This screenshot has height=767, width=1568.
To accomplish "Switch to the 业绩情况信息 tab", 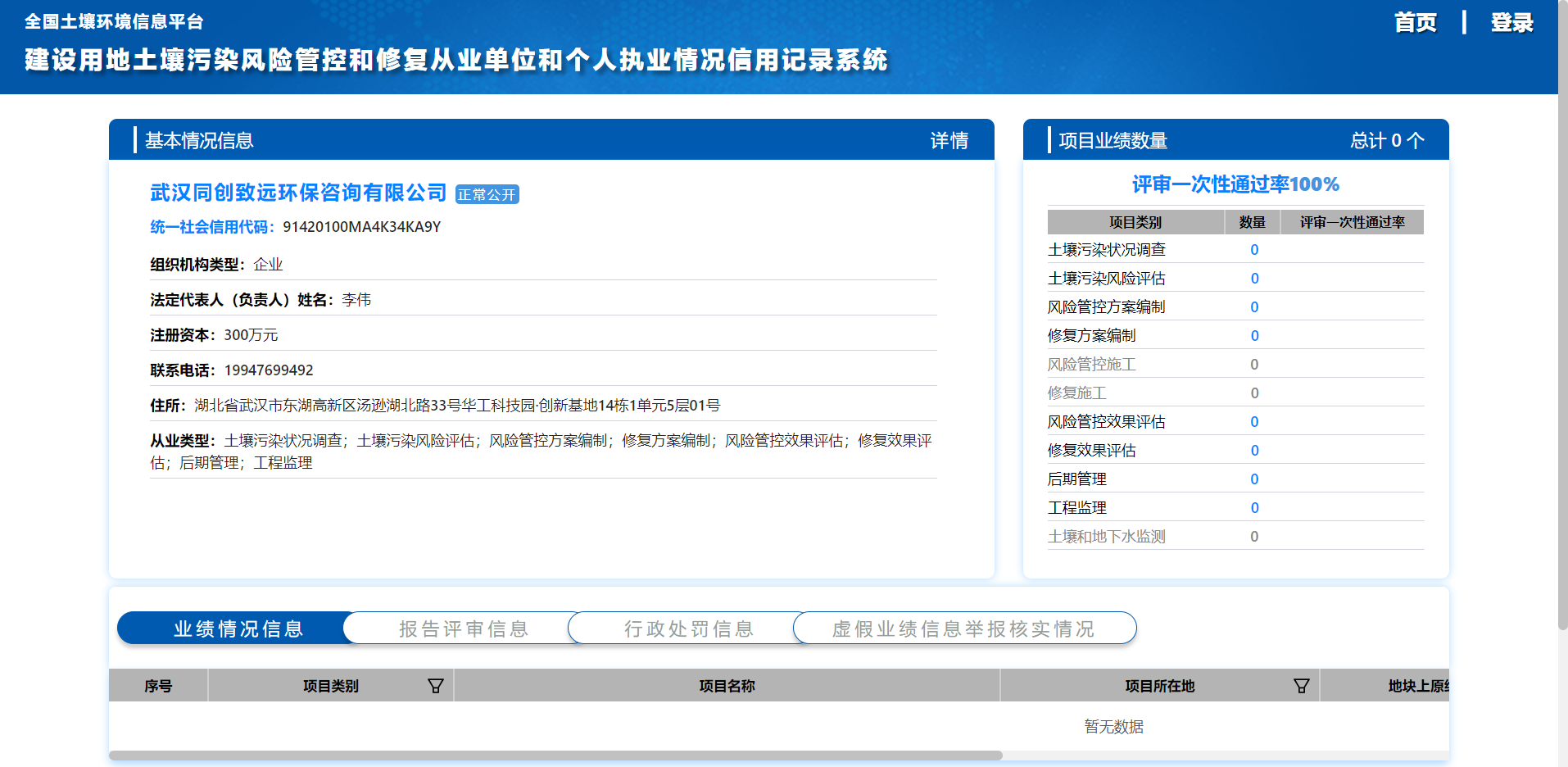I will click(238, 629).
